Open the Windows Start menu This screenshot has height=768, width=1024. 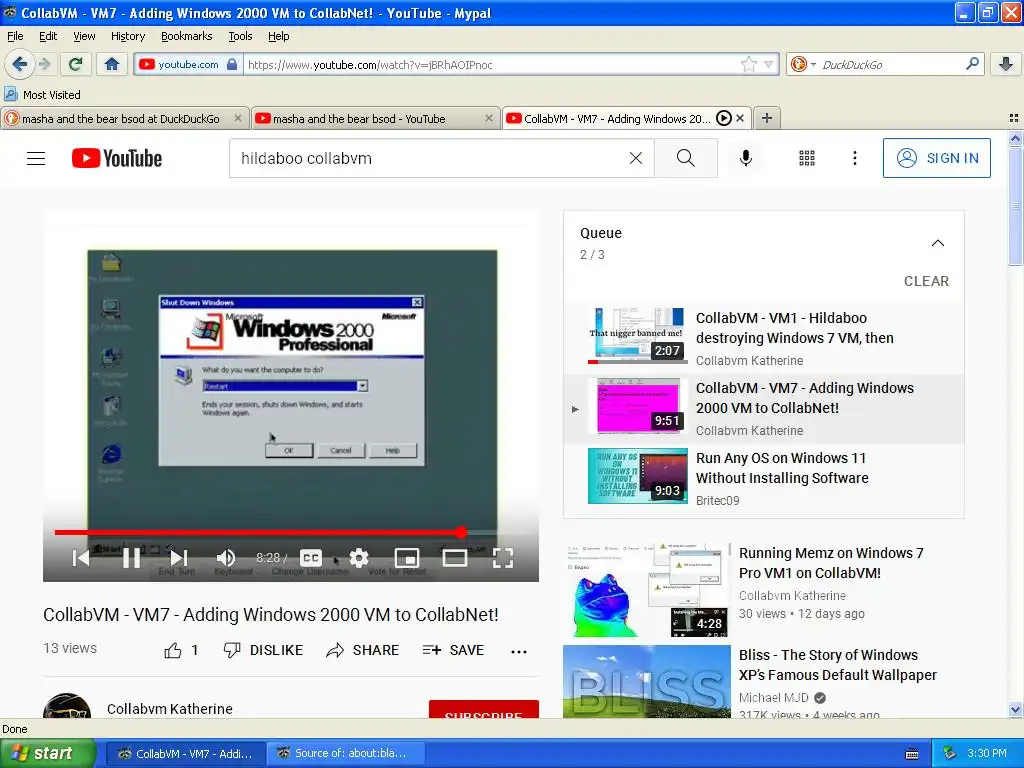[x=47, y=754]
